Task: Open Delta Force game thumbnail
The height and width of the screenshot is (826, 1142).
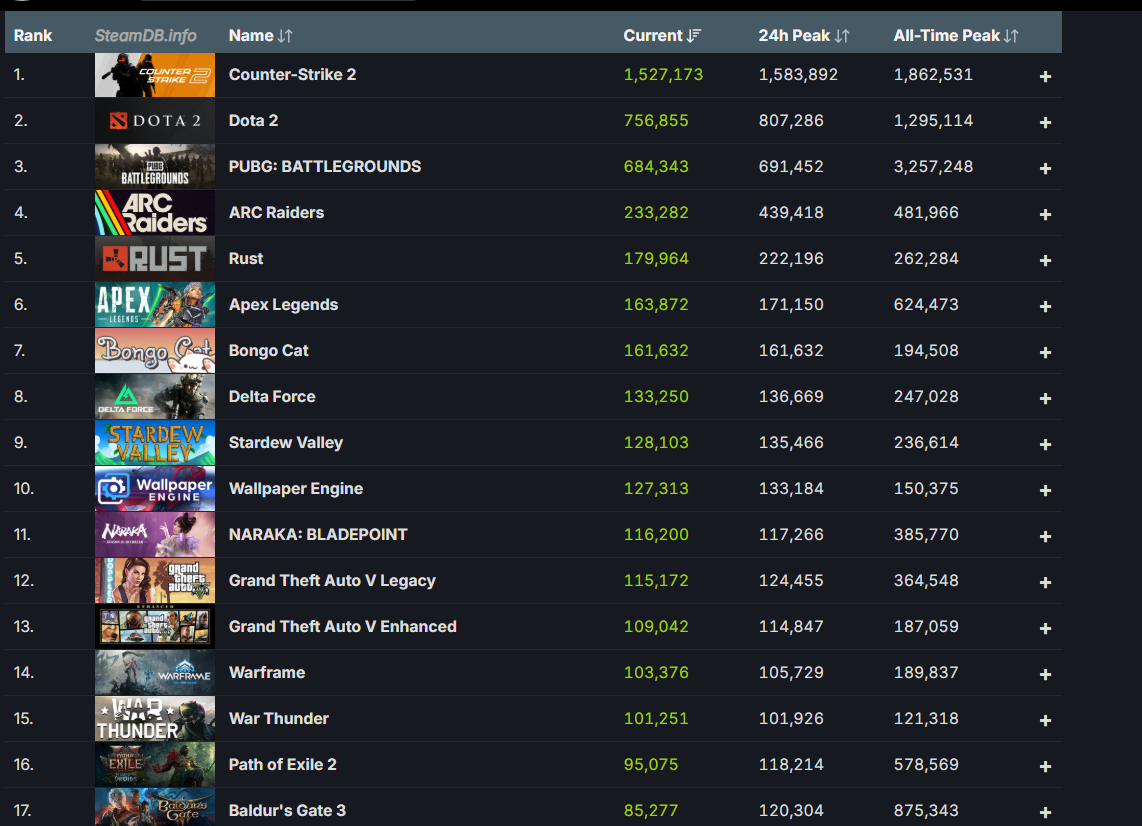Action: tap(154, 396)
